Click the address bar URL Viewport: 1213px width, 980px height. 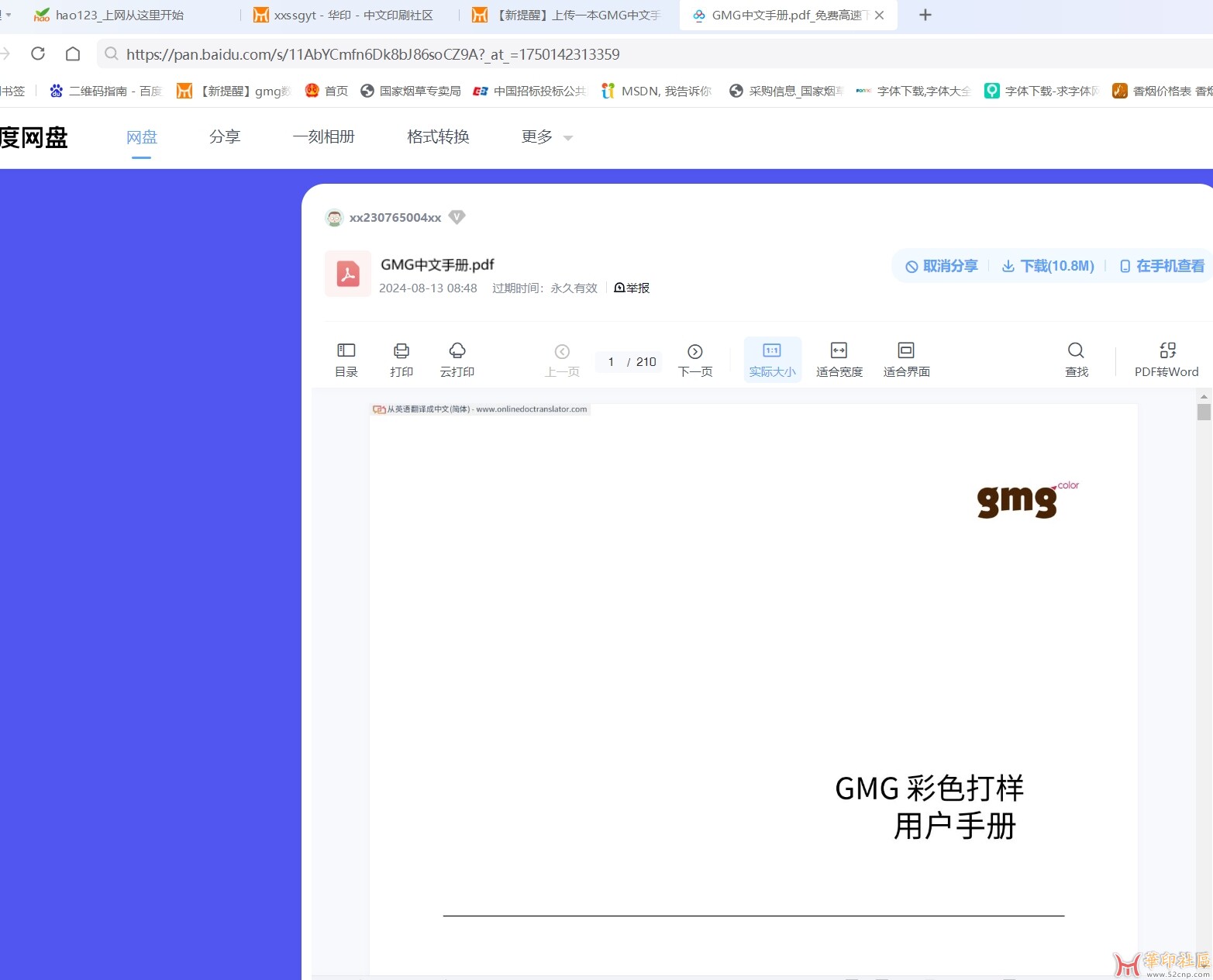(x=373, y=54)
